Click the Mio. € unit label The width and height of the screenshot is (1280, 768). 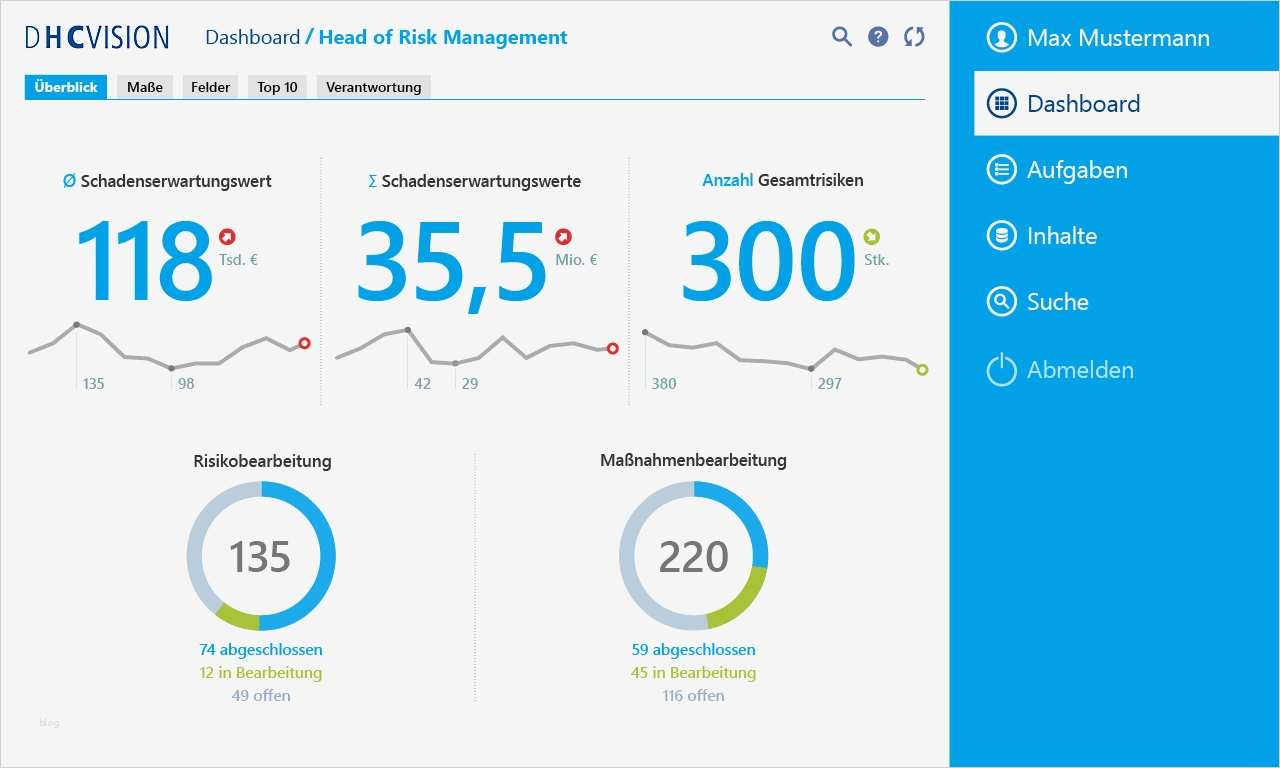click(x=577, y=260)
